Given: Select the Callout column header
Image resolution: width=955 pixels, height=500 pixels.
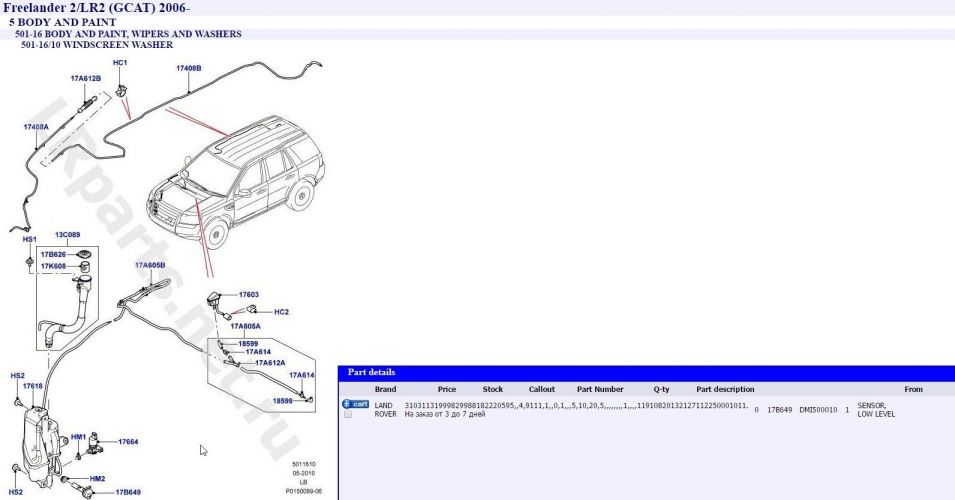Looking at the screenshot, I should click(541, 389).
